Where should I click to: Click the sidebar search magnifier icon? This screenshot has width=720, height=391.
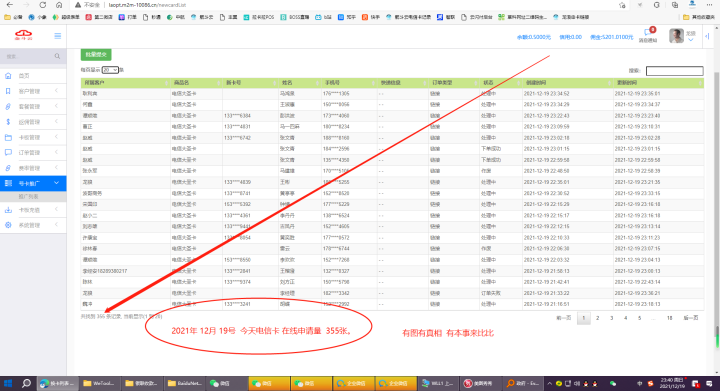(57, 56)
